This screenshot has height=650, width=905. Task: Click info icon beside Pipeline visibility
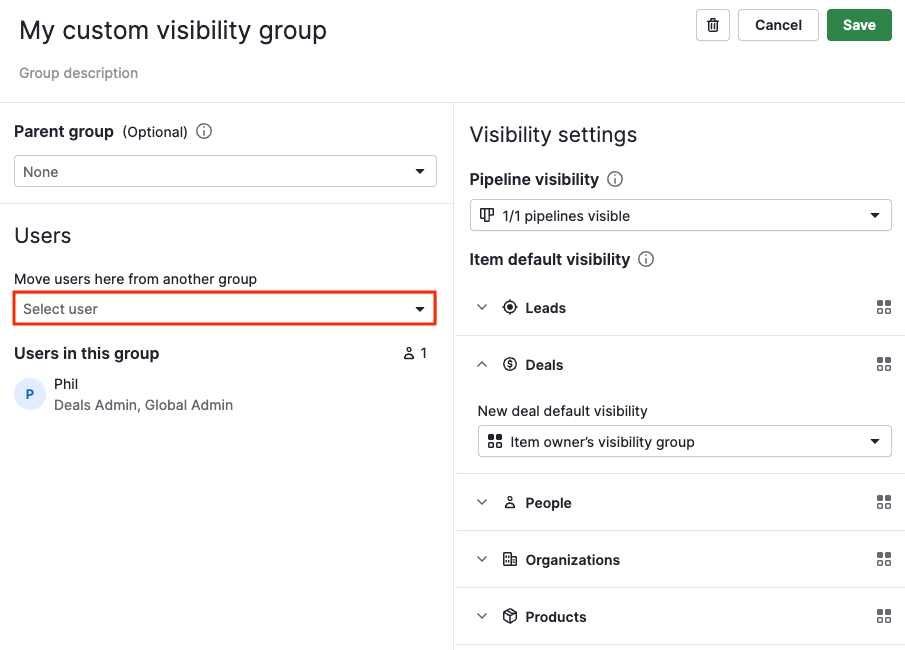(615, 180)
